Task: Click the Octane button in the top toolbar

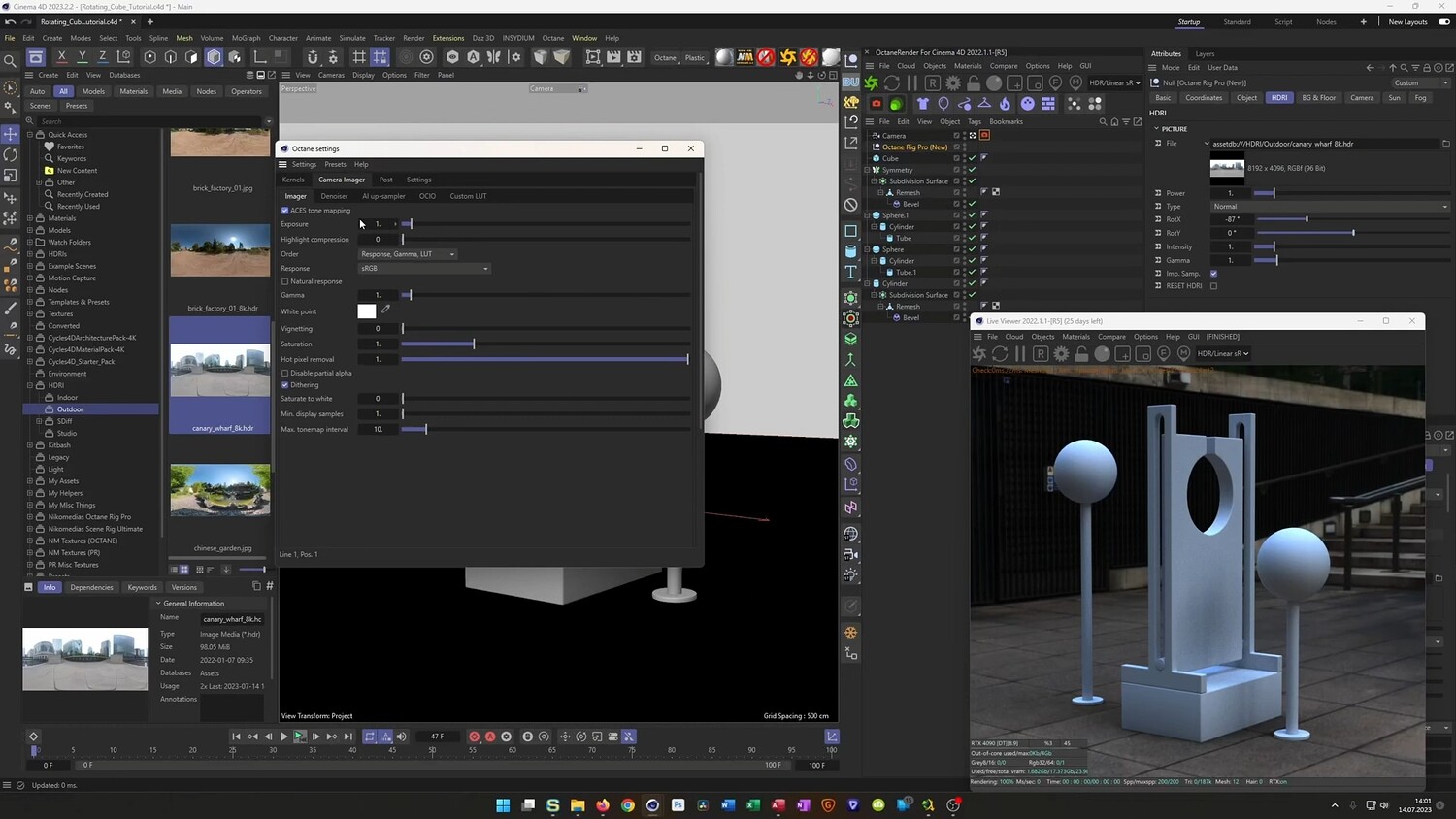Action: coord(665,57)
